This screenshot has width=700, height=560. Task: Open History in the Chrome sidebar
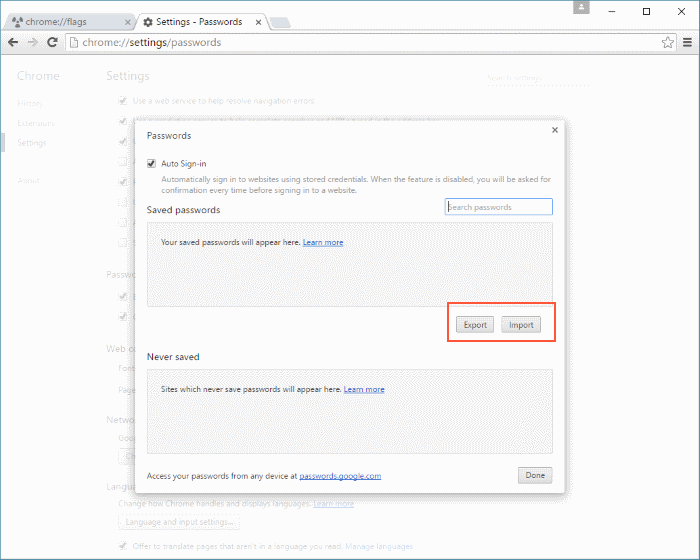pos(30,104)
